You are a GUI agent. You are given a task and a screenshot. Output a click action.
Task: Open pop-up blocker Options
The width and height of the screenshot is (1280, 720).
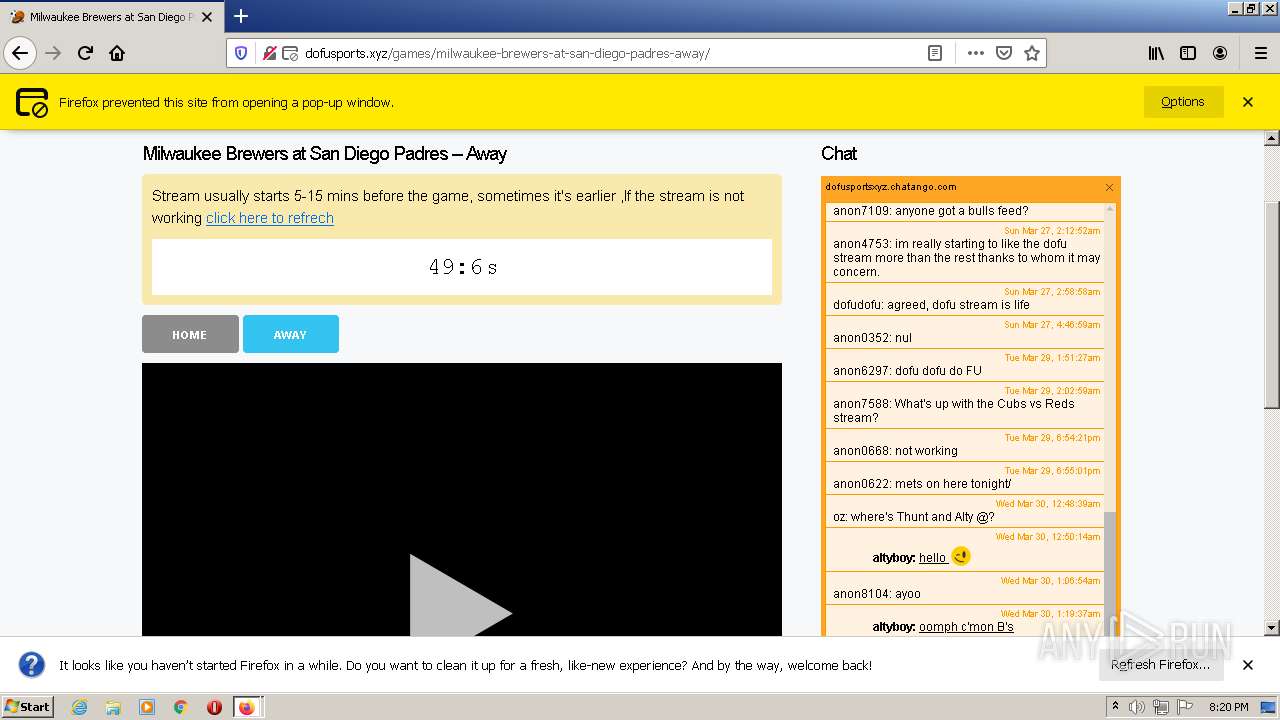click(1183, 102)
